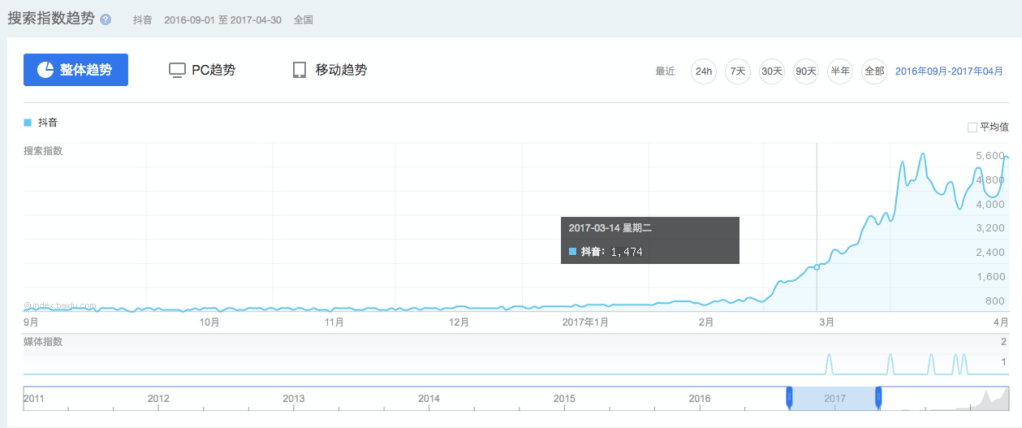Click the data point marker on chart line
The width and height of the screenshot is (1022, 428).
pos(817,266)
